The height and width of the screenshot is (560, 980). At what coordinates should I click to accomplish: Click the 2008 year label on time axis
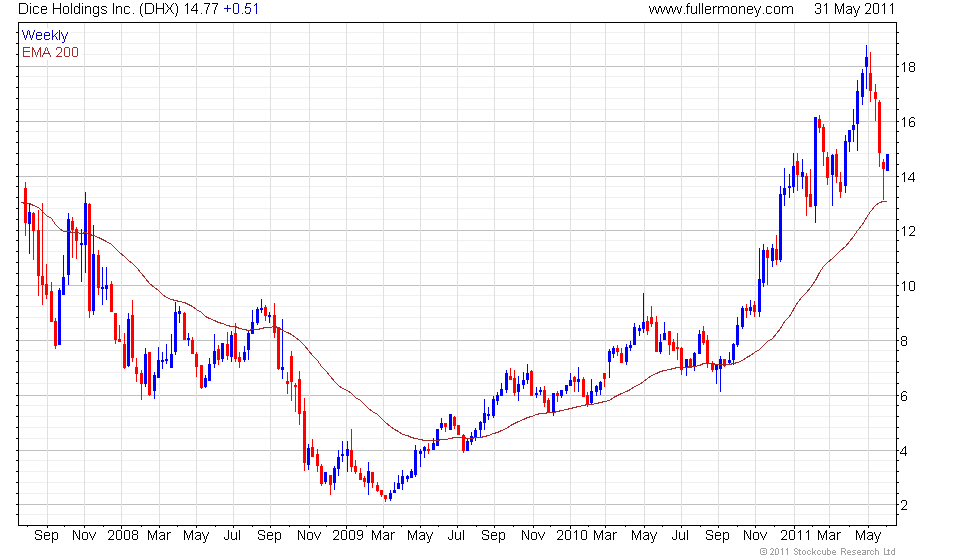(122, 536)
